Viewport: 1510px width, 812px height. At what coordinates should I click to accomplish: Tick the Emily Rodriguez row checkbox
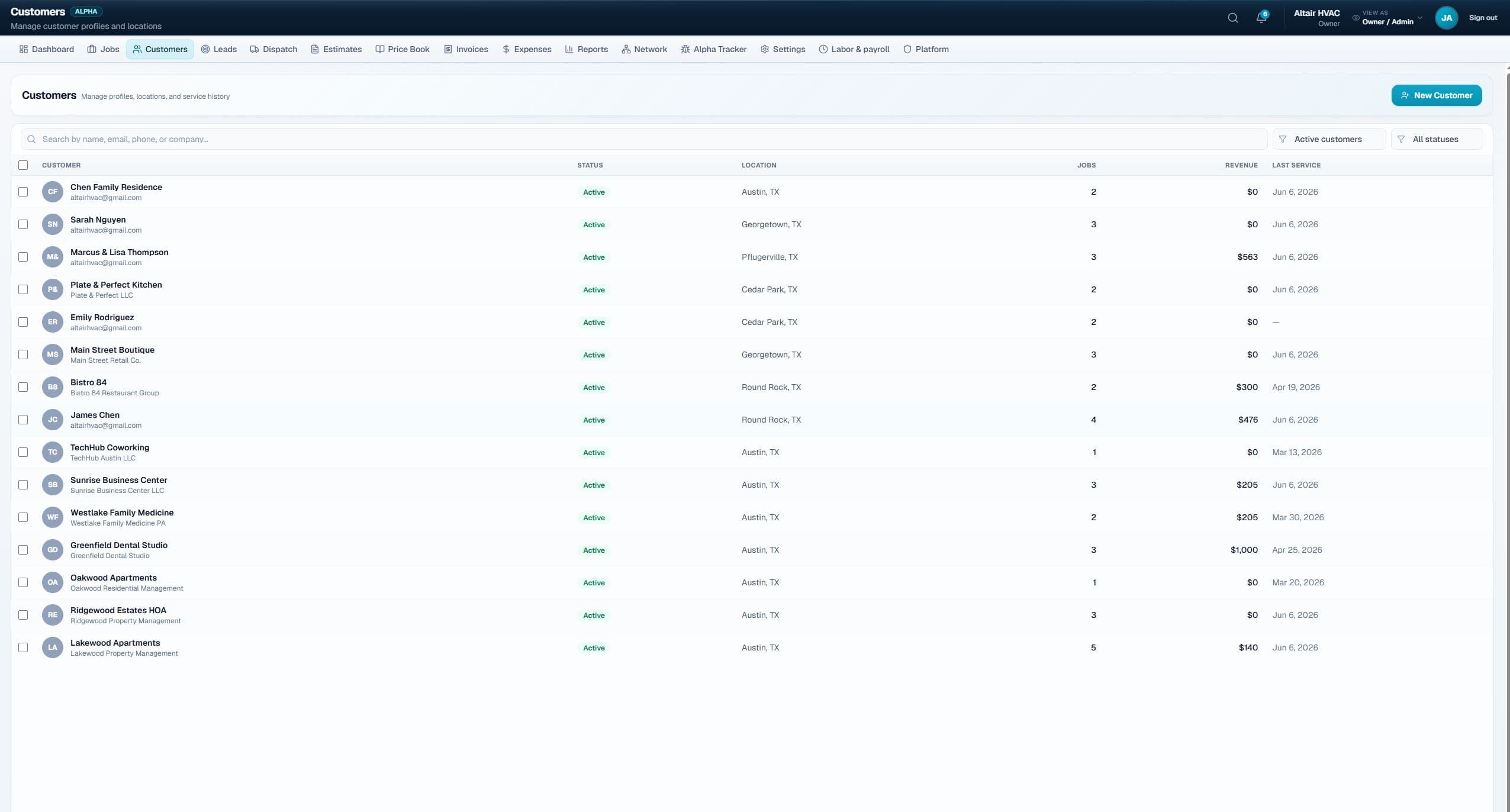23,322
